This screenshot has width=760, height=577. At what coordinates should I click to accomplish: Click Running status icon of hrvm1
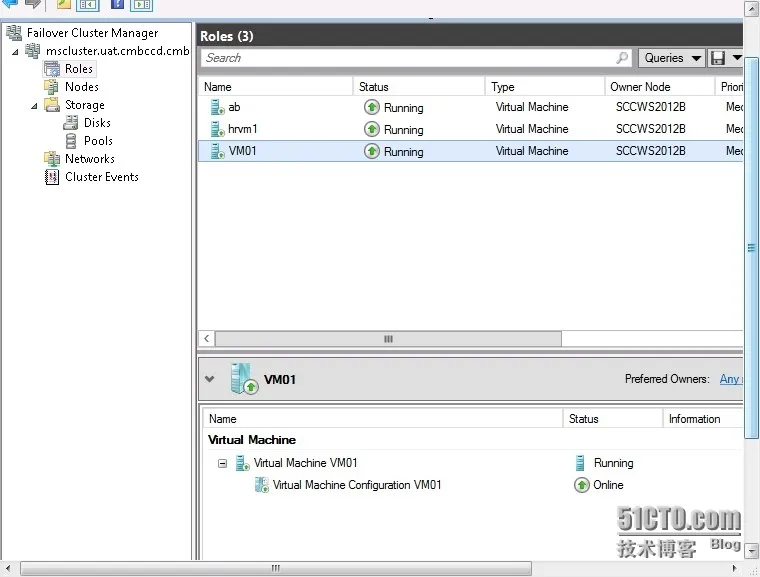tap(372, 129)
